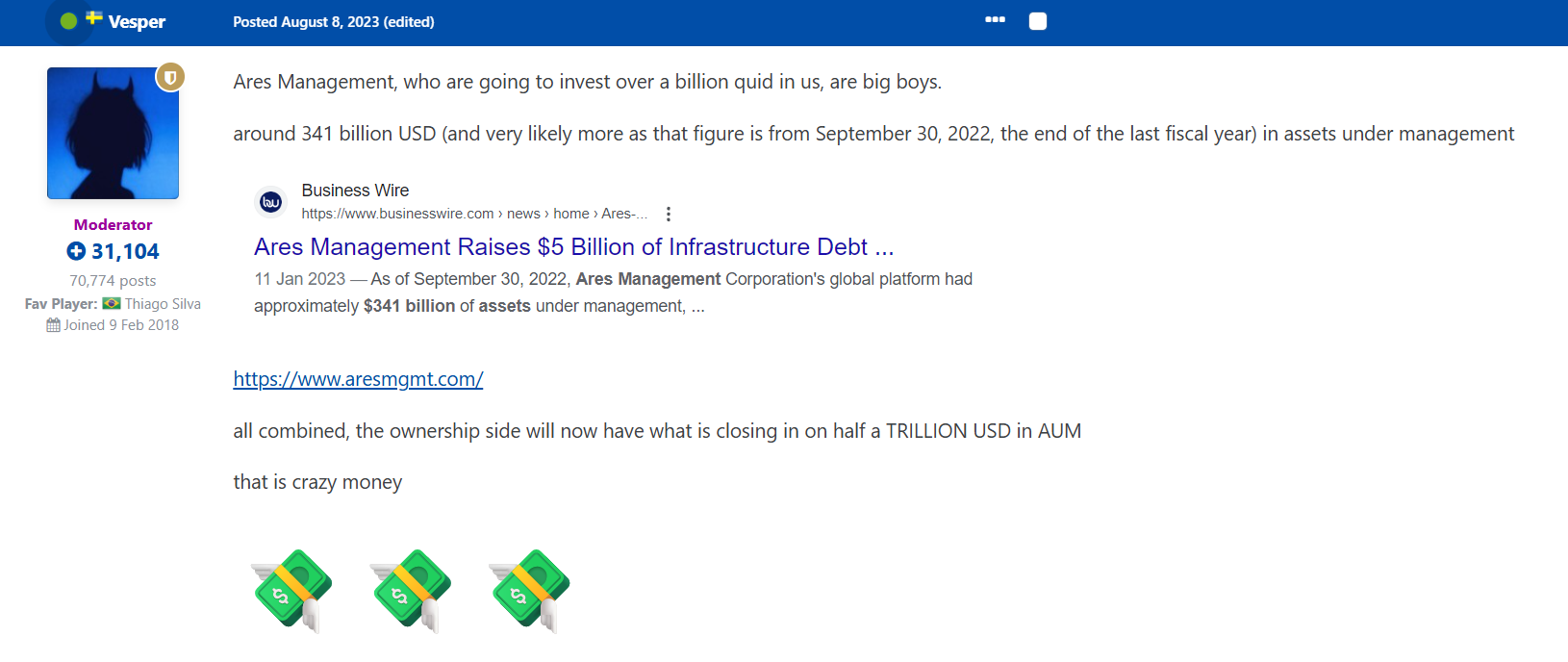Click the moderator shield badge on avatar
The image size is (1568, 662).
pyautogui.click(x=170, y=77)
